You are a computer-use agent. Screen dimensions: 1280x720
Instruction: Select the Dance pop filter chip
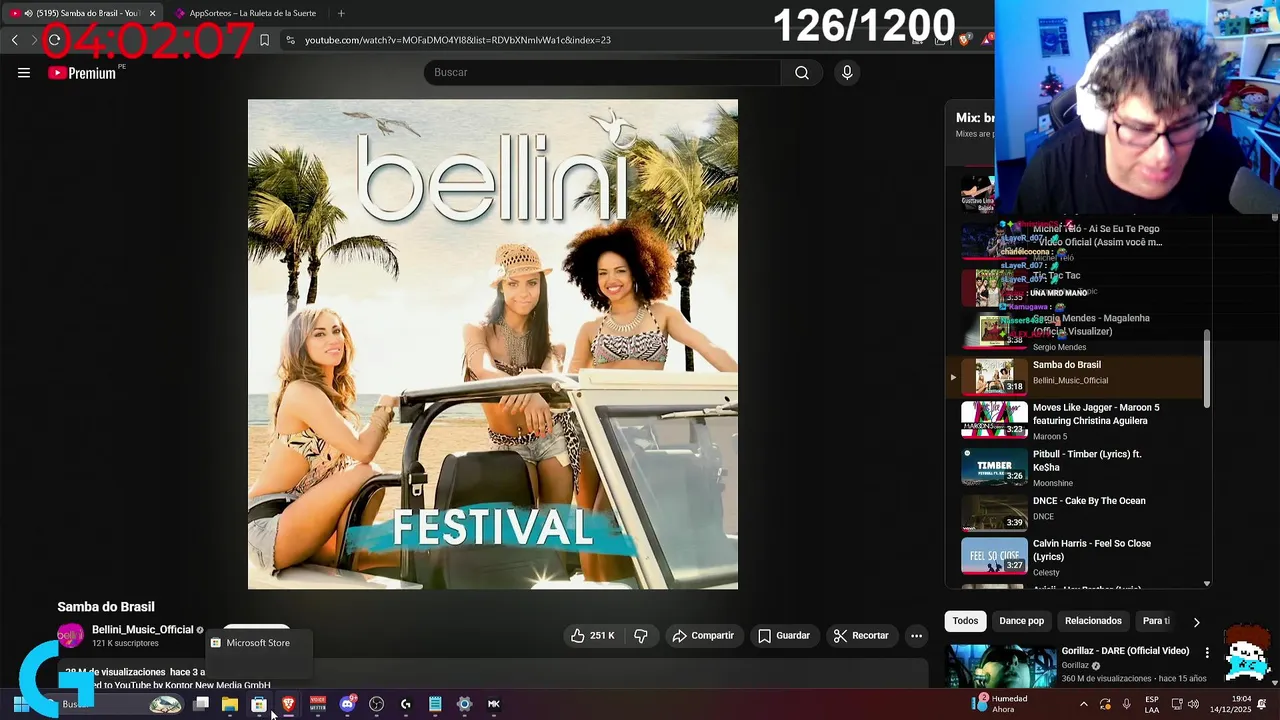(1021, 621)
